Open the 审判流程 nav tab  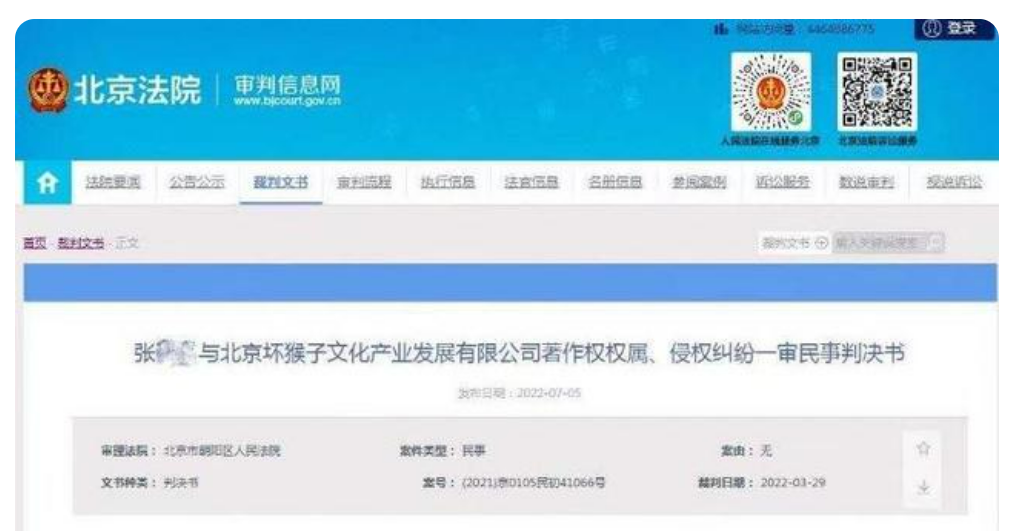pos(364,182)
